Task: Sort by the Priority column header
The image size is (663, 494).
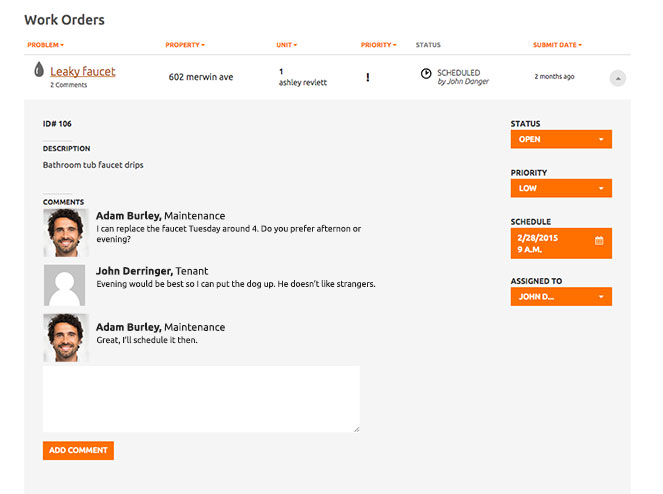Action: (378, 45)
